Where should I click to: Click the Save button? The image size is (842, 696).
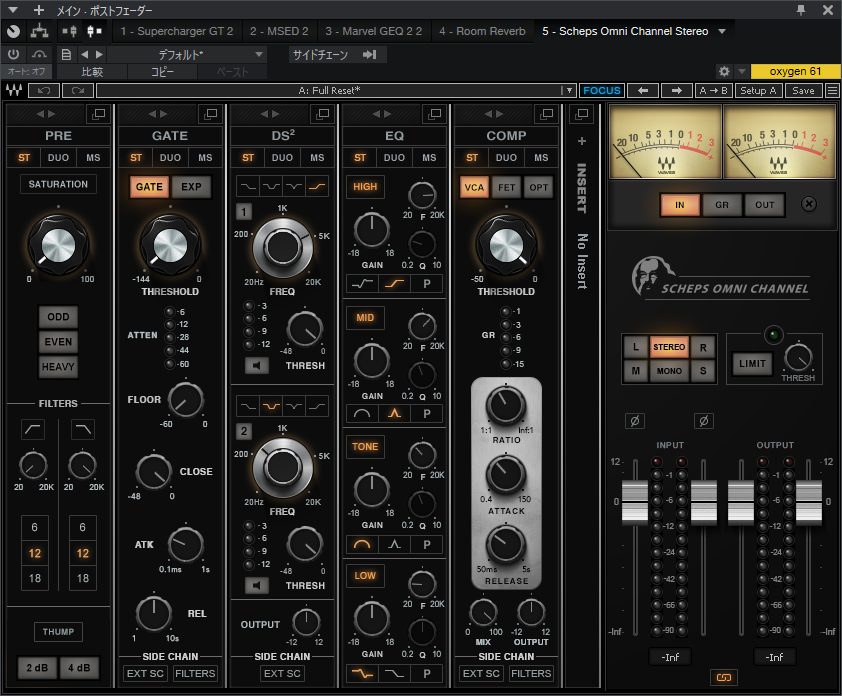[x=803, y=90]
